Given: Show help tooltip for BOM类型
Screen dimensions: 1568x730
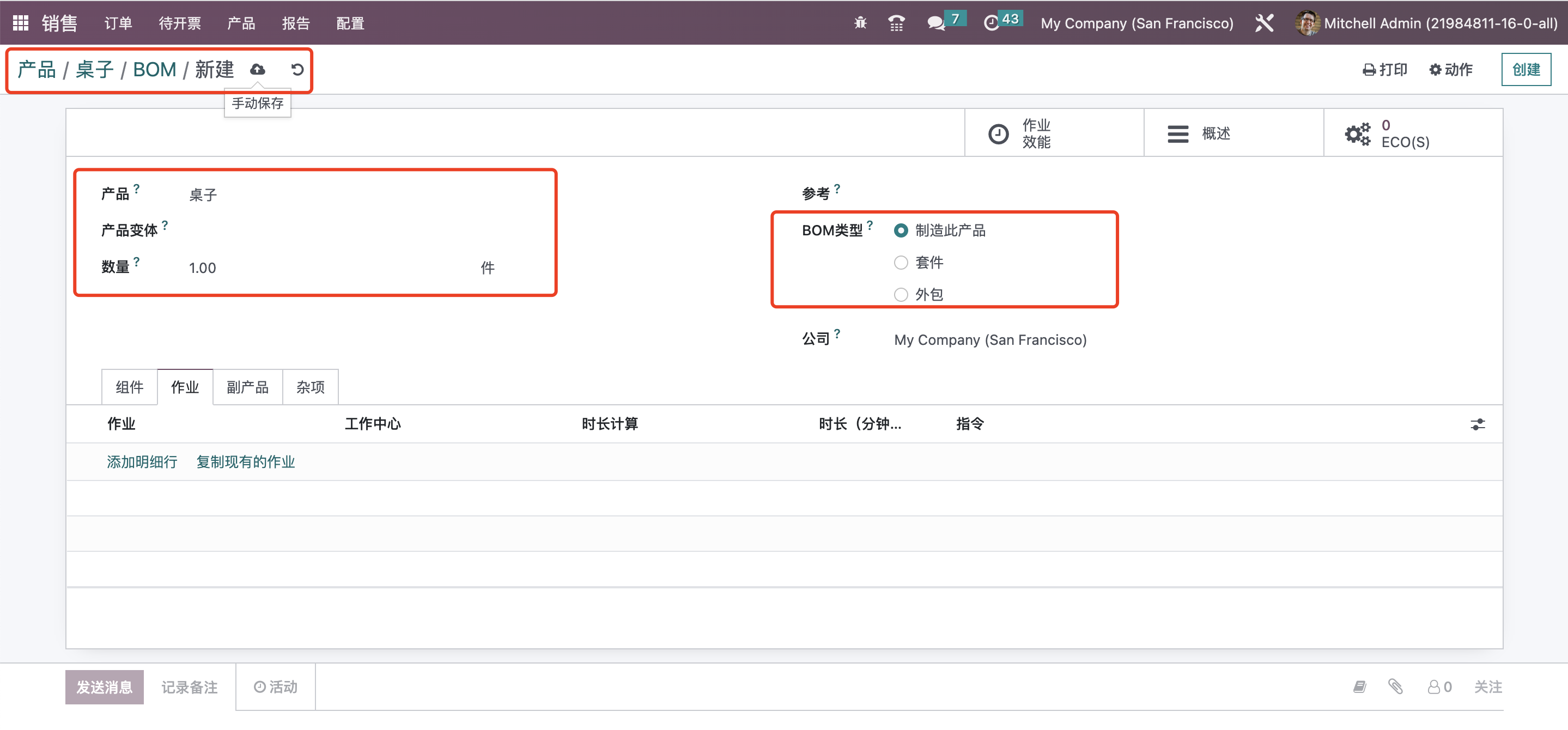Looking at the screenshot, I should (870, 226).
